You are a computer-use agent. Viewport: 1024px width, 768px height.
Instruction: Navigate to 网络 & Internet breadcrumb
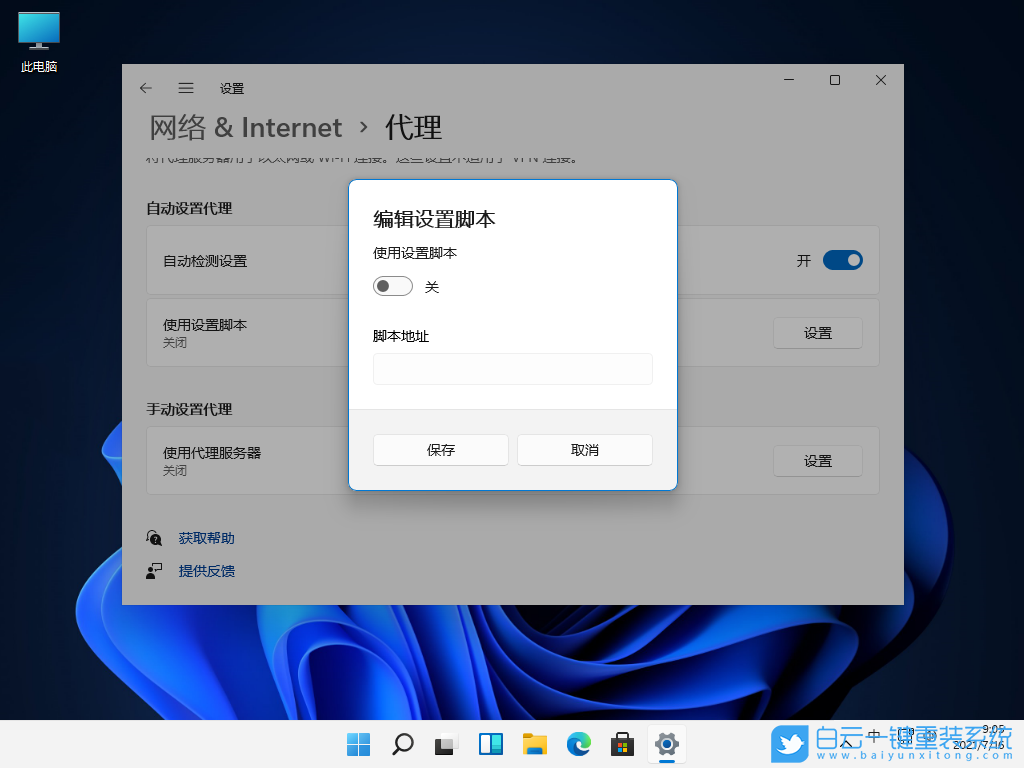246,127
